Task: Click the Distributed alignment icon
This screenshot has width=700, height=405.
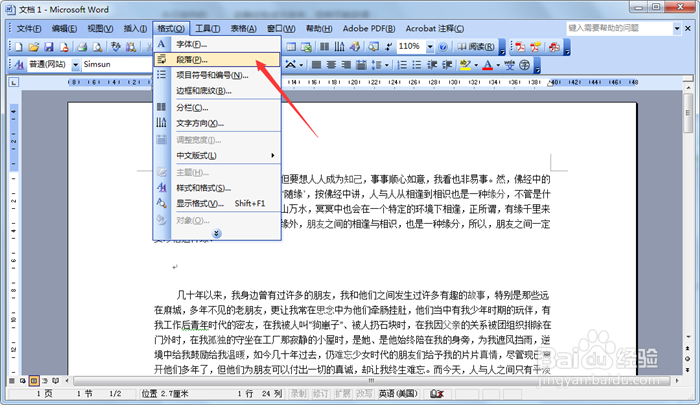Action: pyautogui.click(x=361, y=65)
